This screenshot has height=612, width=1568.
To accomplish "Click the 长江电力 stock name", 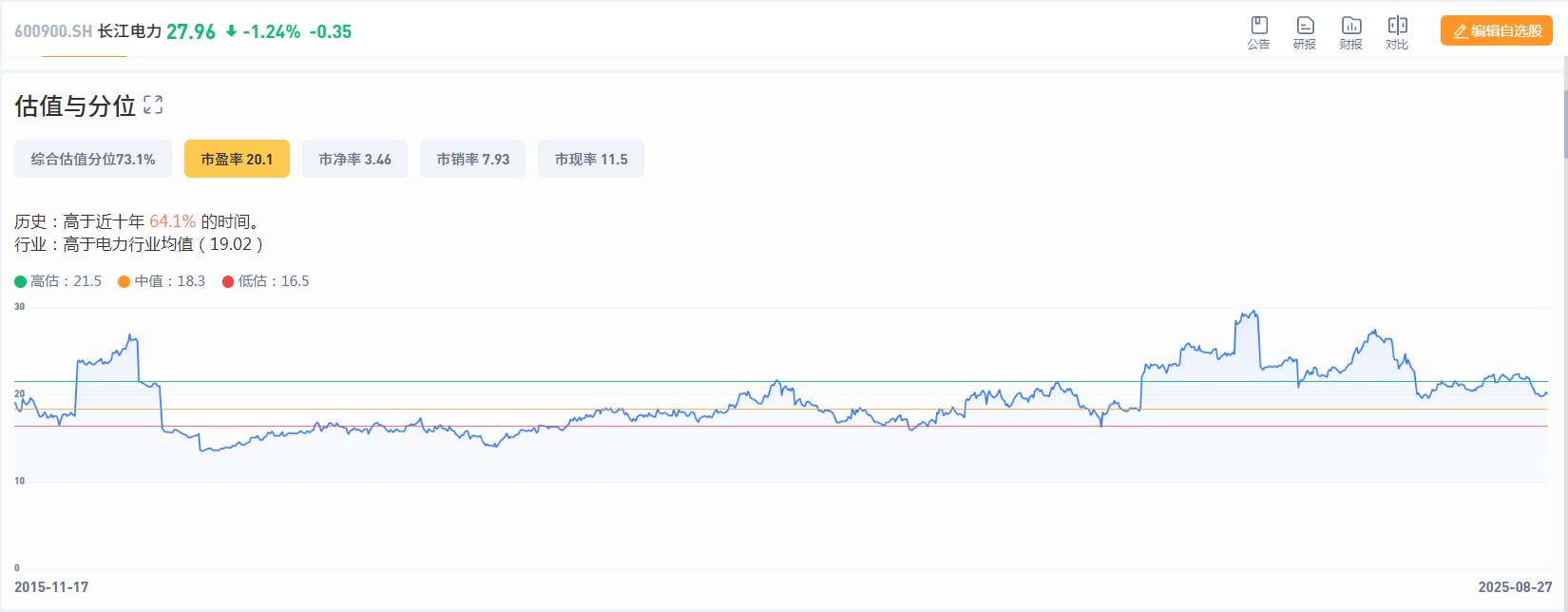I will tap(129, 31).
